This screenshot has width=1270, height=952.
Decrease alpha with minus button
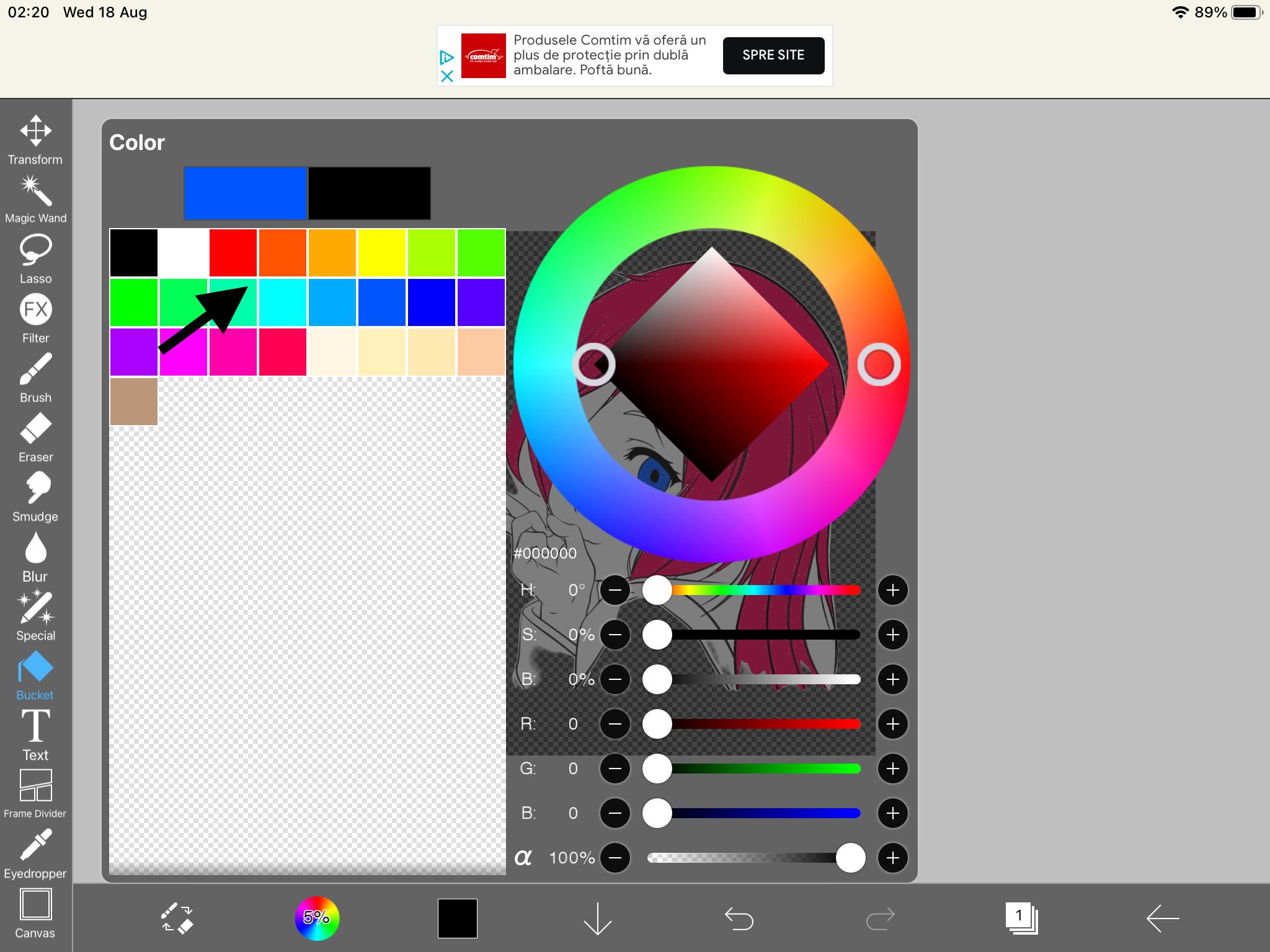(x=615, y=858)
